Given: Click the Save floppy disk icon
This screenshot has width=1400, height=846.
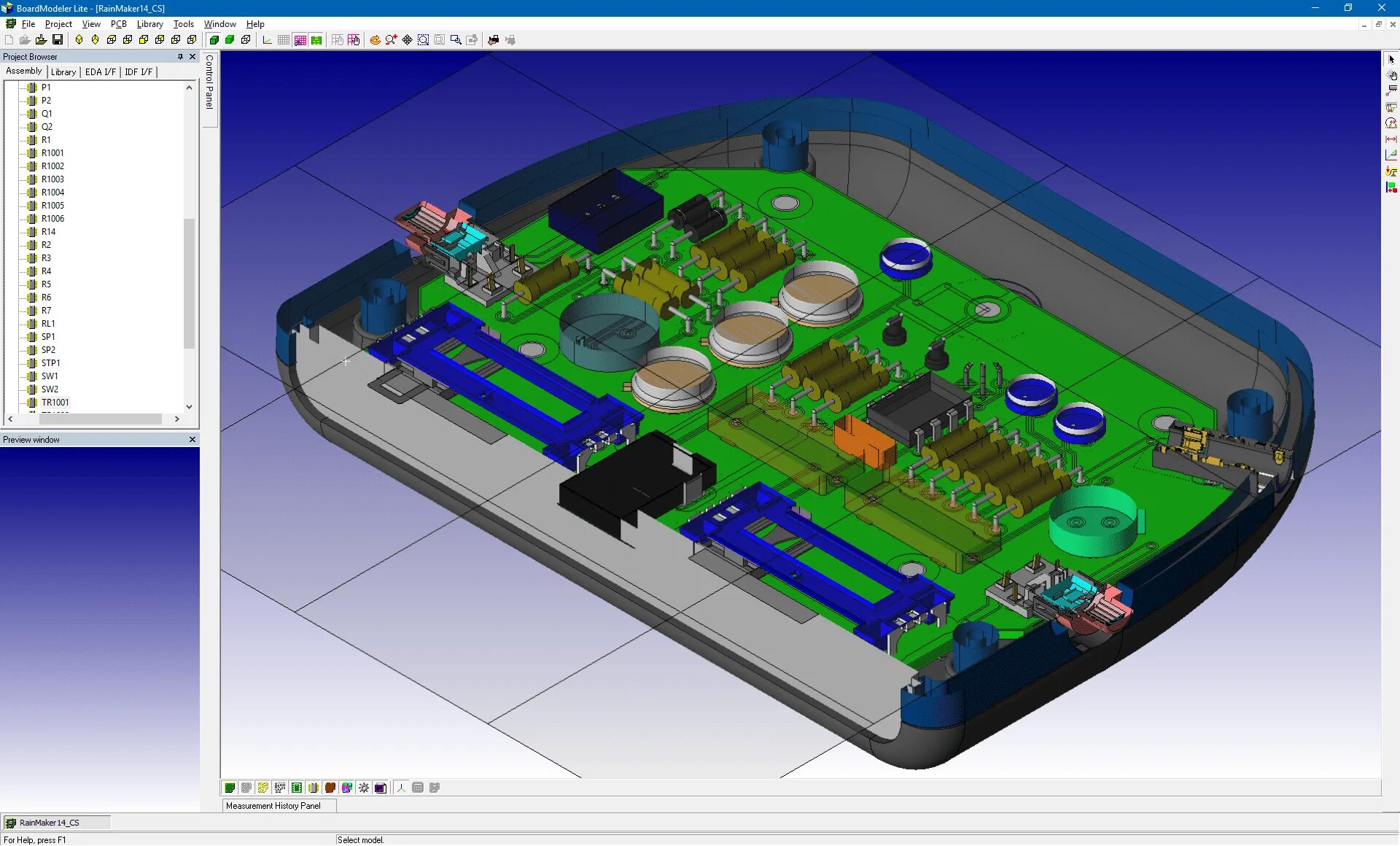Looking at the screenshot, I should [x=57, y=40].
